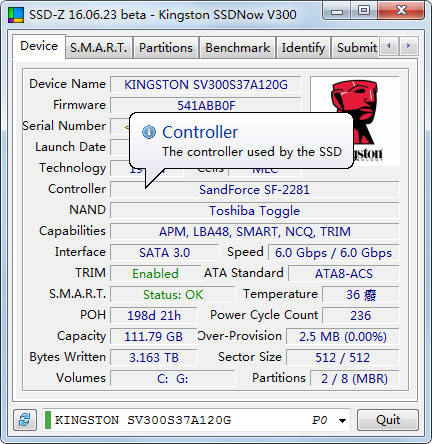Click the Firmware value 541ABB0F
The height and width of the screenshot is (444, 432).
click(206, 106)
